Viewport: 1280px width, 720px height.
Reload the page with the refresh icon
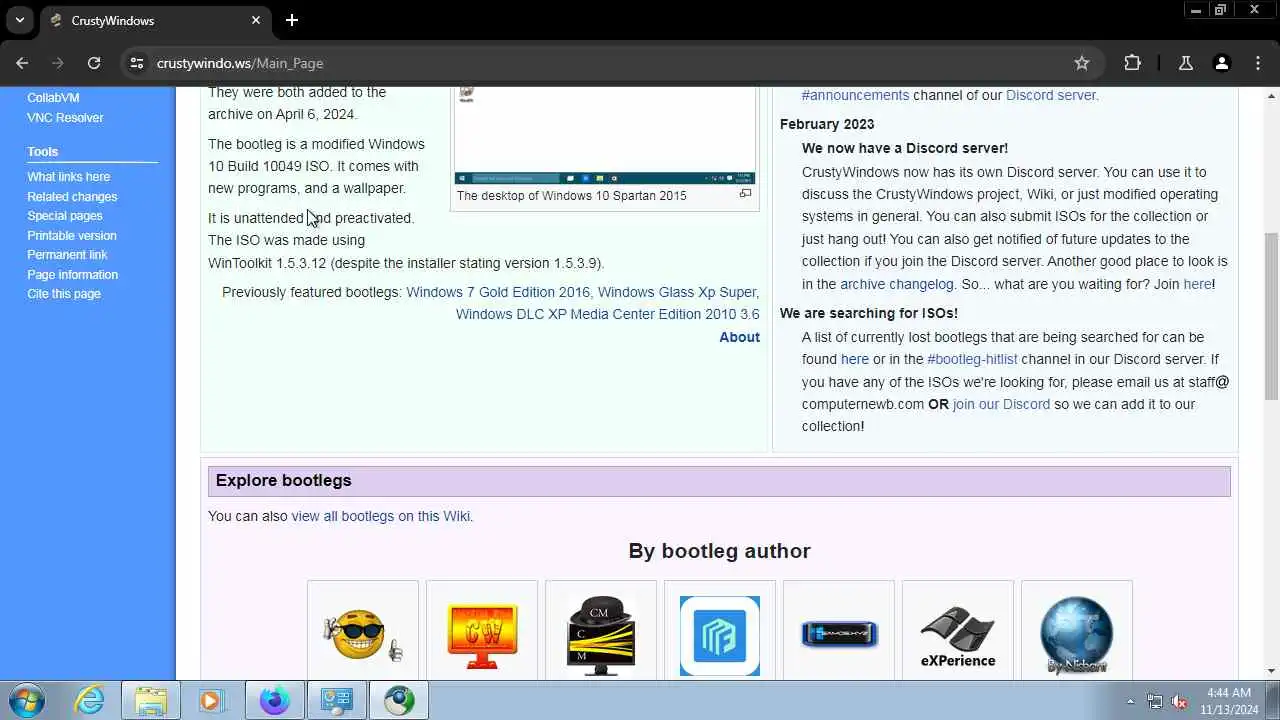94,63
